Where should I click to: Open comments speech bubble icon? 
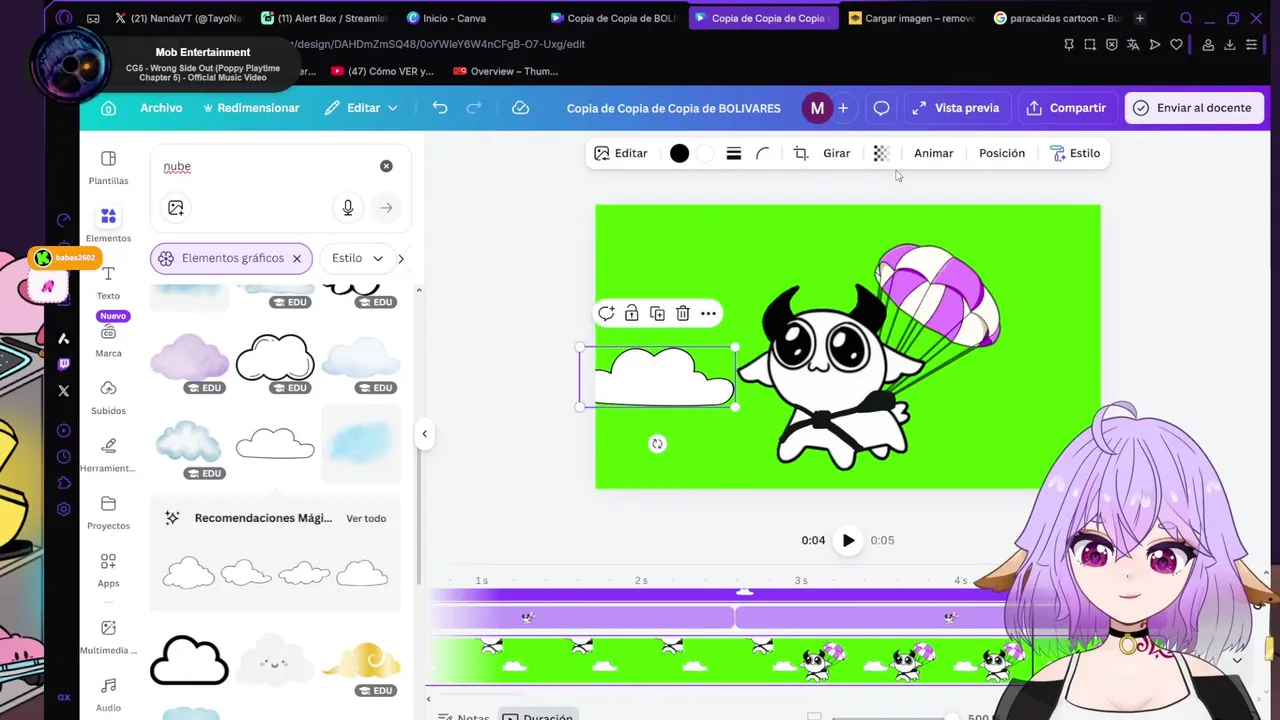click(x=881, y=108)
